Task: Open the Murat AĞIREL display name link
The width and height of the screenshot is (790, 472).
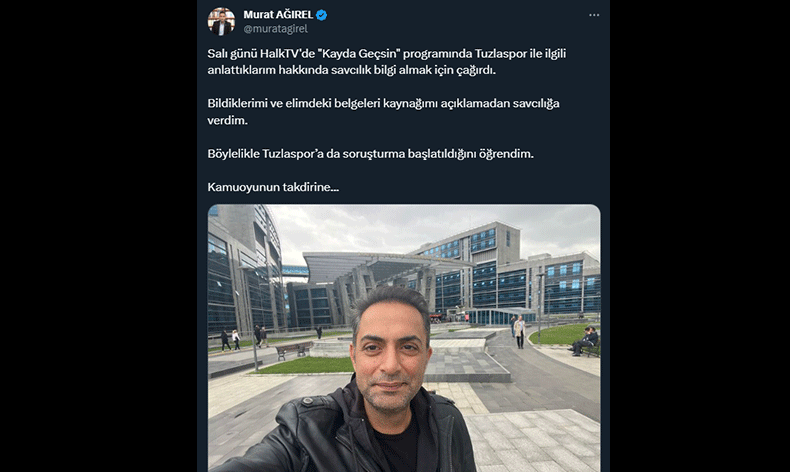Action: coord(278,15)
